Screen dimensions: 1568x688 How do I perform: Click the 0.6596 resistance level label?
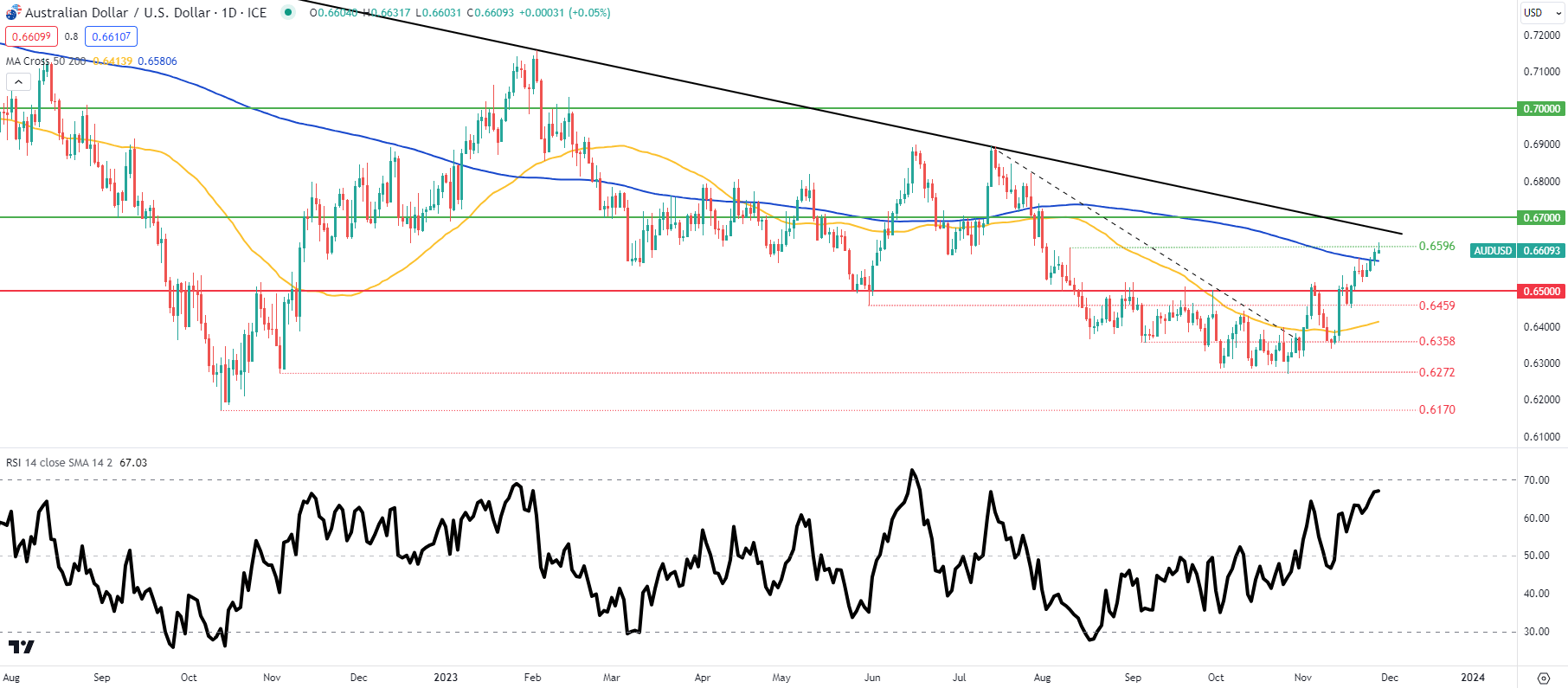[x=1436, y=247]
